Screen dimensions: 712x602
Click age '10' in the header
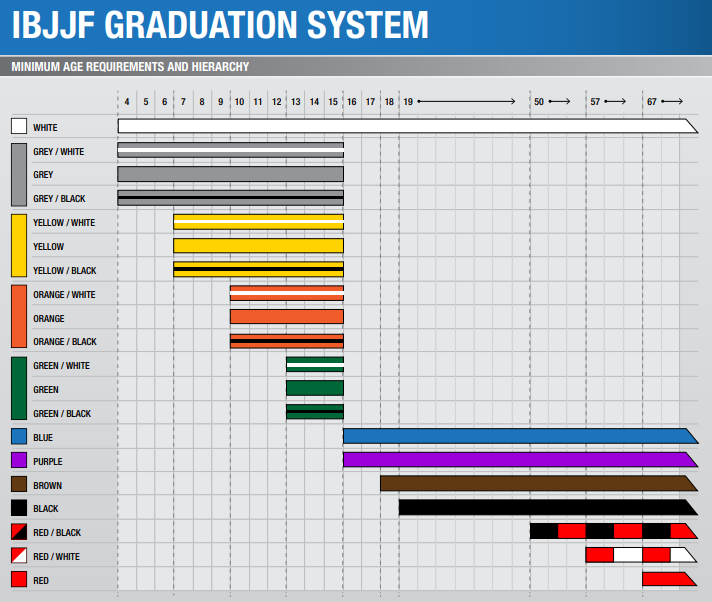click(239, 102)
